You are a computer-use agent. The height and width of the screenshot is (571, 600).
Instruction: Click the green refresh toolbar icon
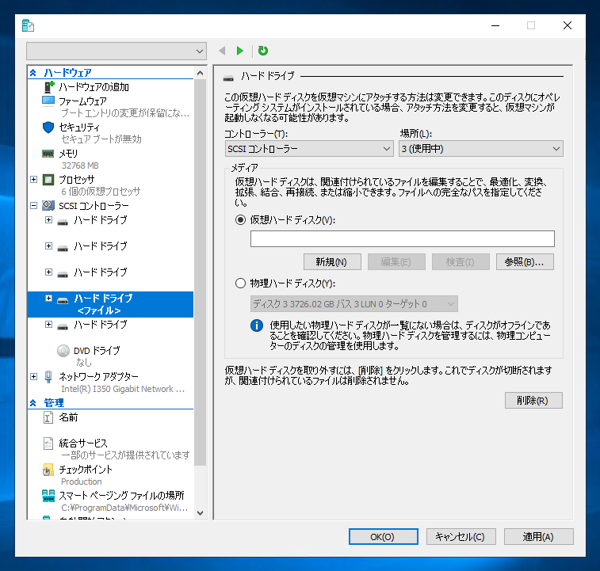click(263, 51)
